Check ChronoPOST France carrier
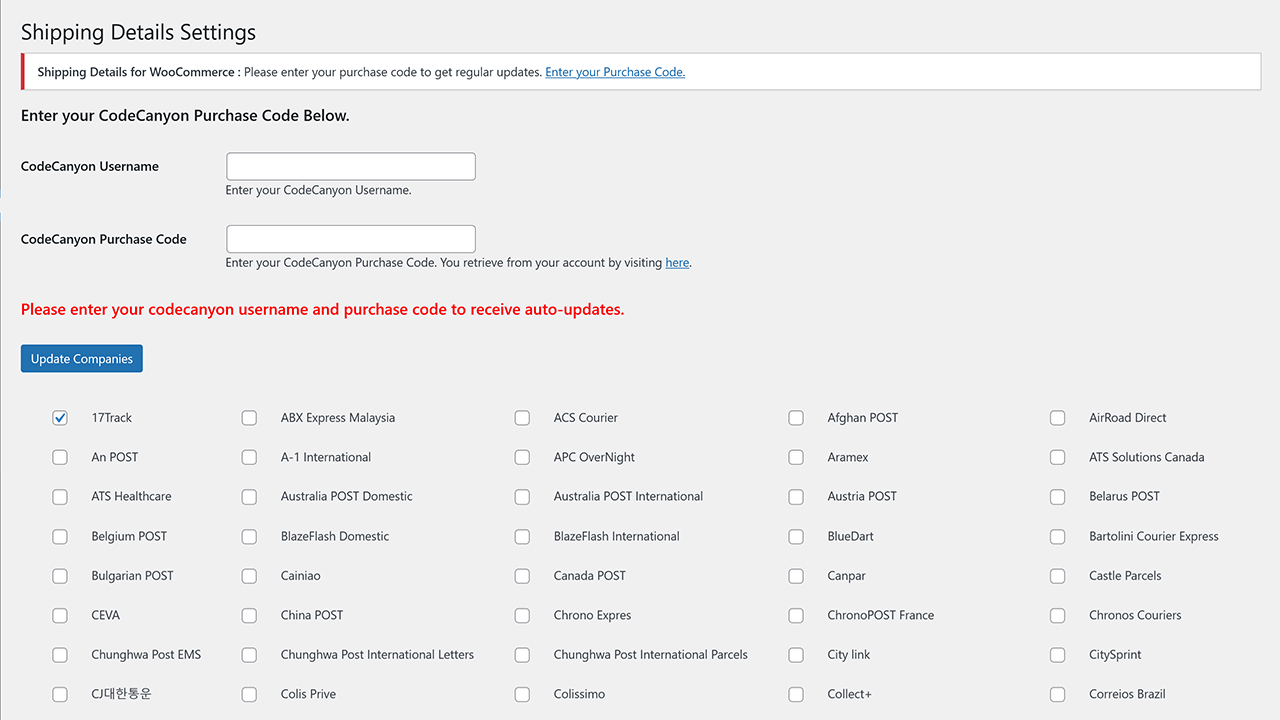 coord(796,615)
